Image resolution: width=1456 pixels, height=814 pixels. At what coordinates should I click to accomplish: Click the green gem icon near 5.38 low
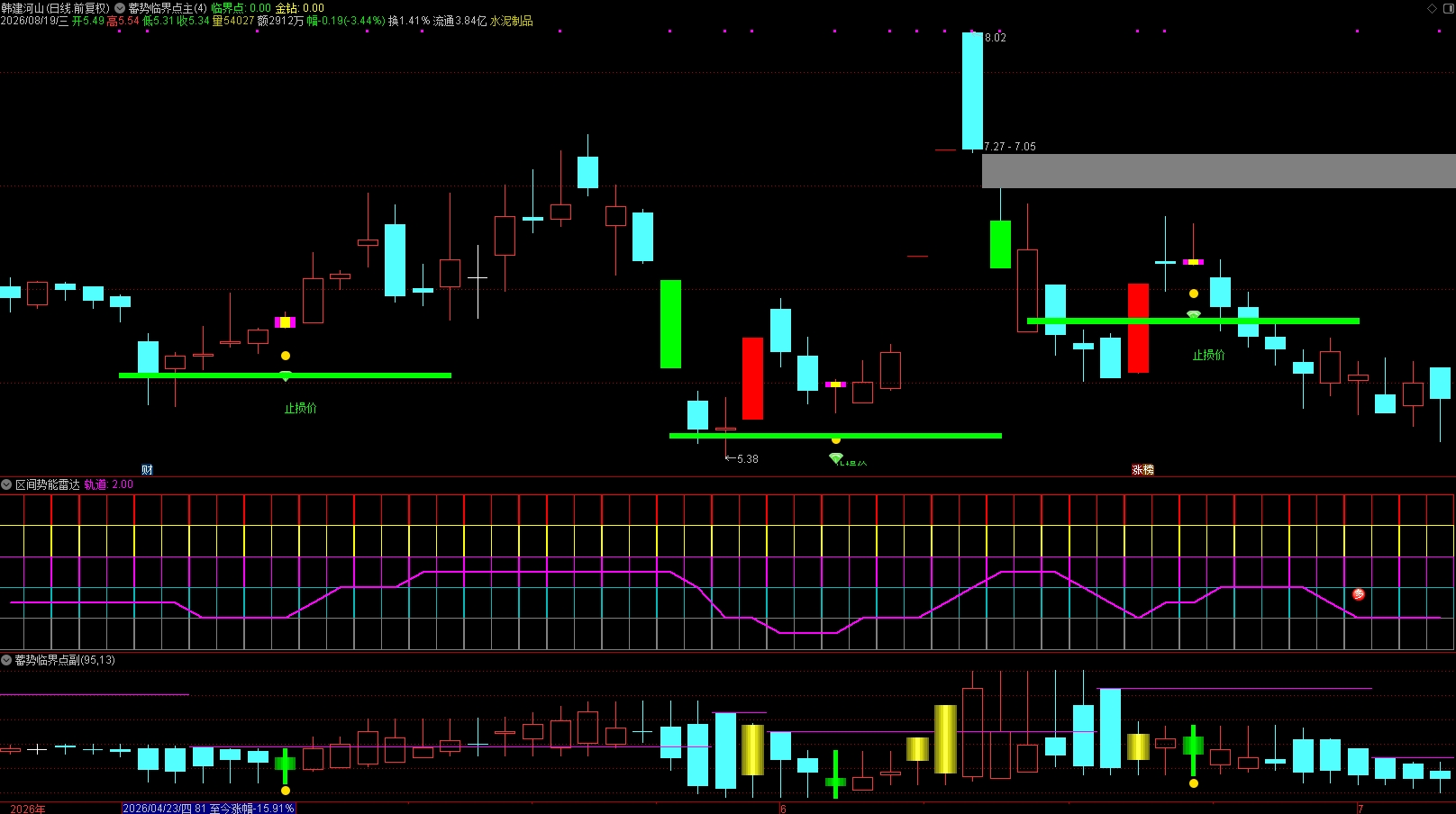(836, 458)
